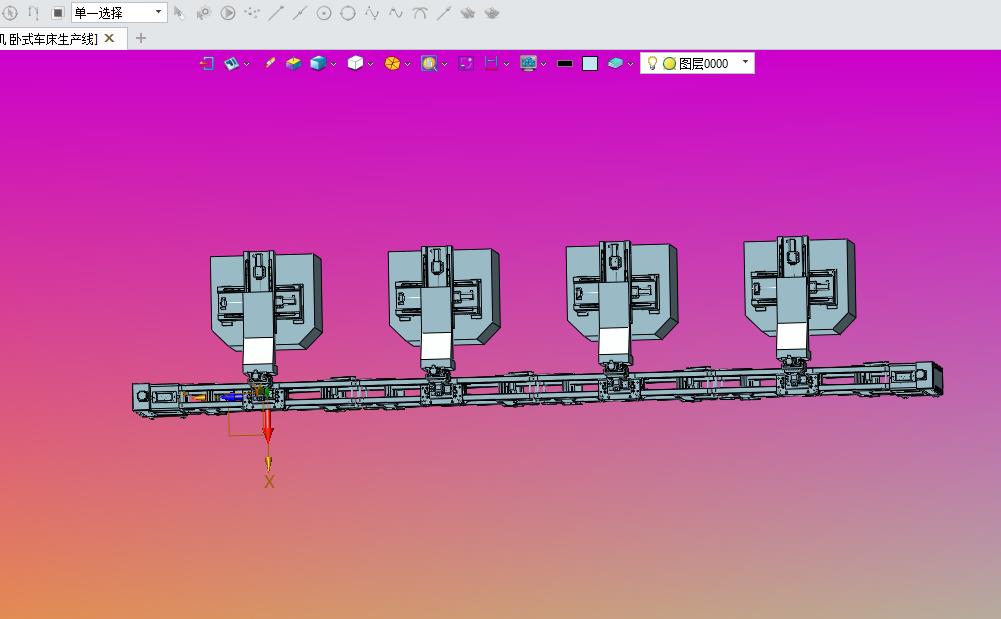Select the second-to-last surface snap icon

coord(467,13)
